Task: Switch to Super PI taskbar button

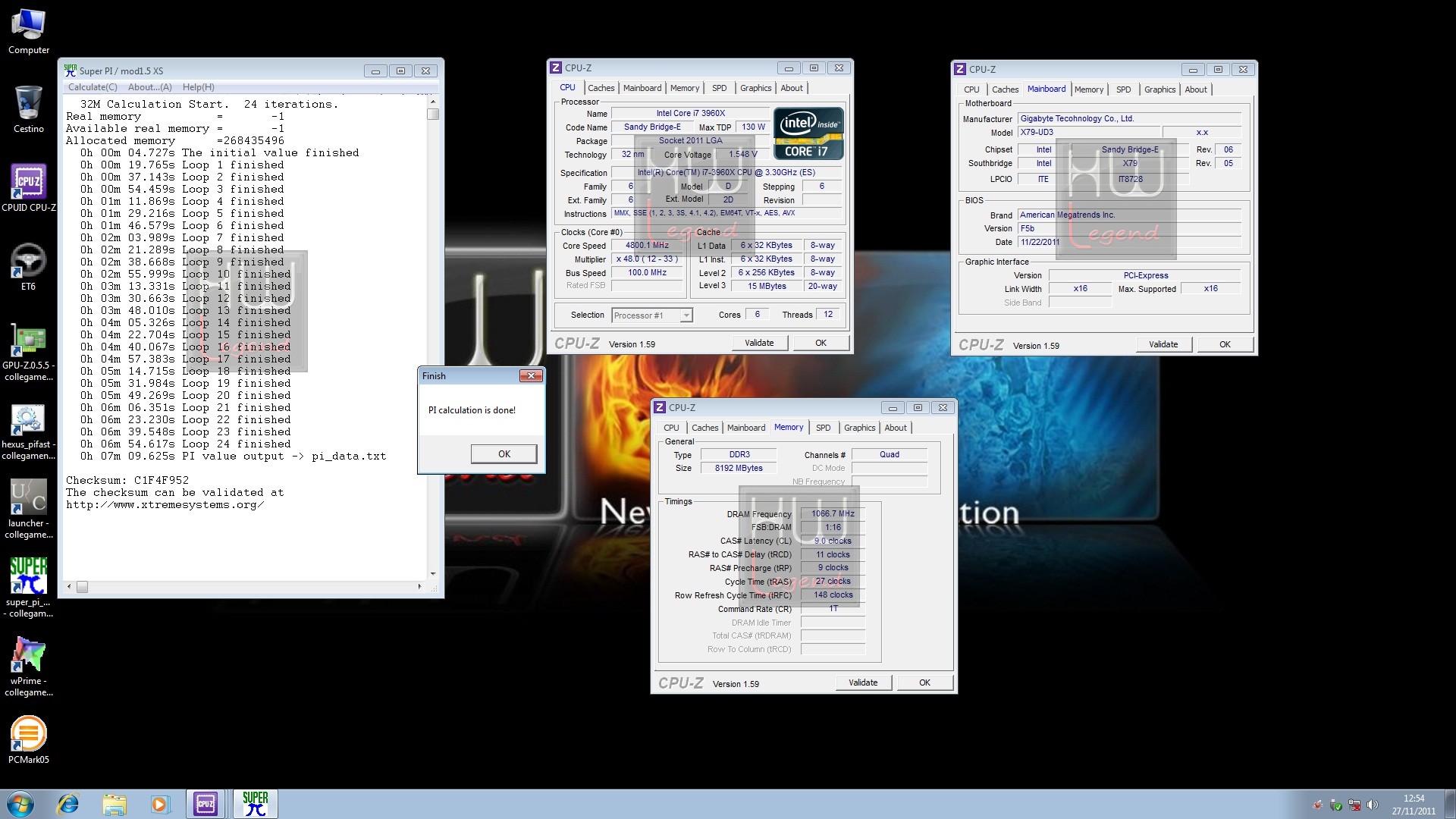Action: [x=256, y=804]
